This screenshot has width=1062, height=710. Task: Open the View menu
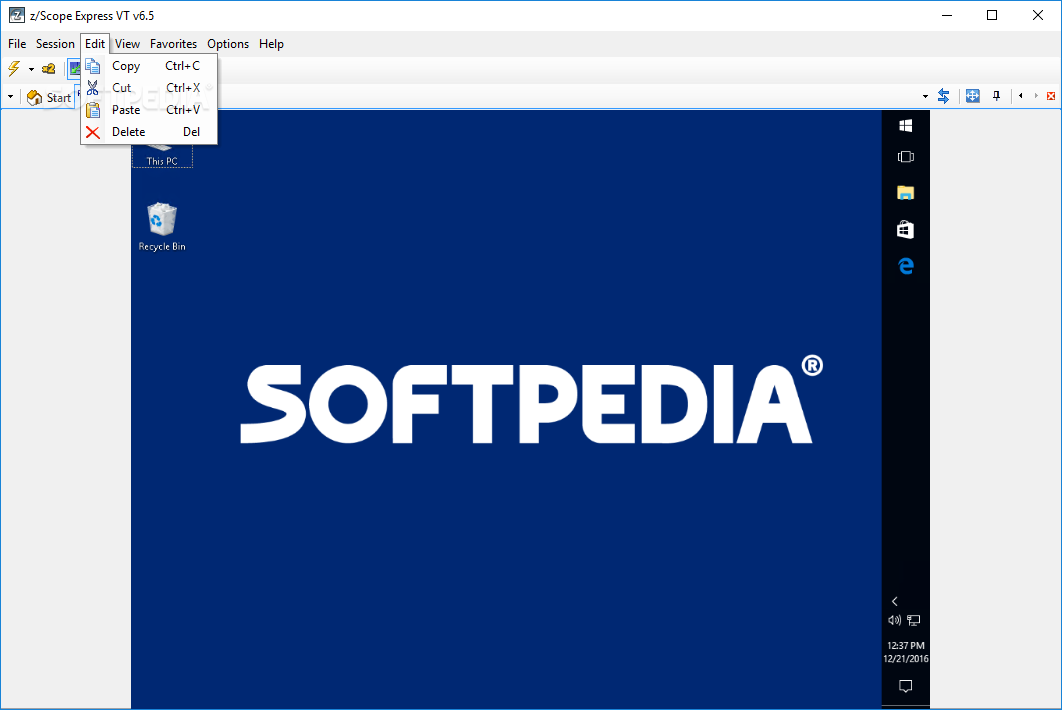point(127,43)
